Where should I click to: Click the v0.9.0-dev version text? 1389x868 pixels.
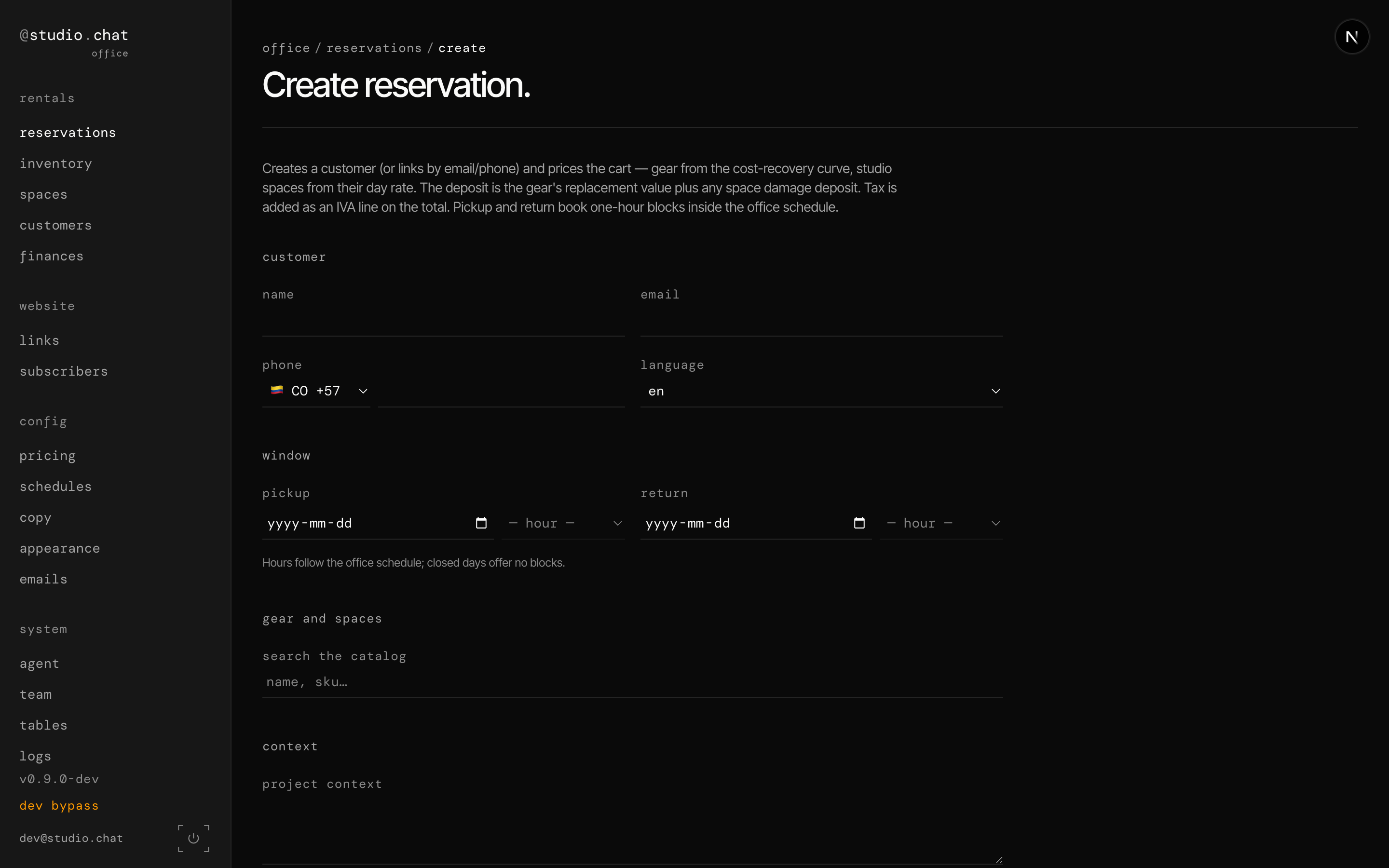59,779
